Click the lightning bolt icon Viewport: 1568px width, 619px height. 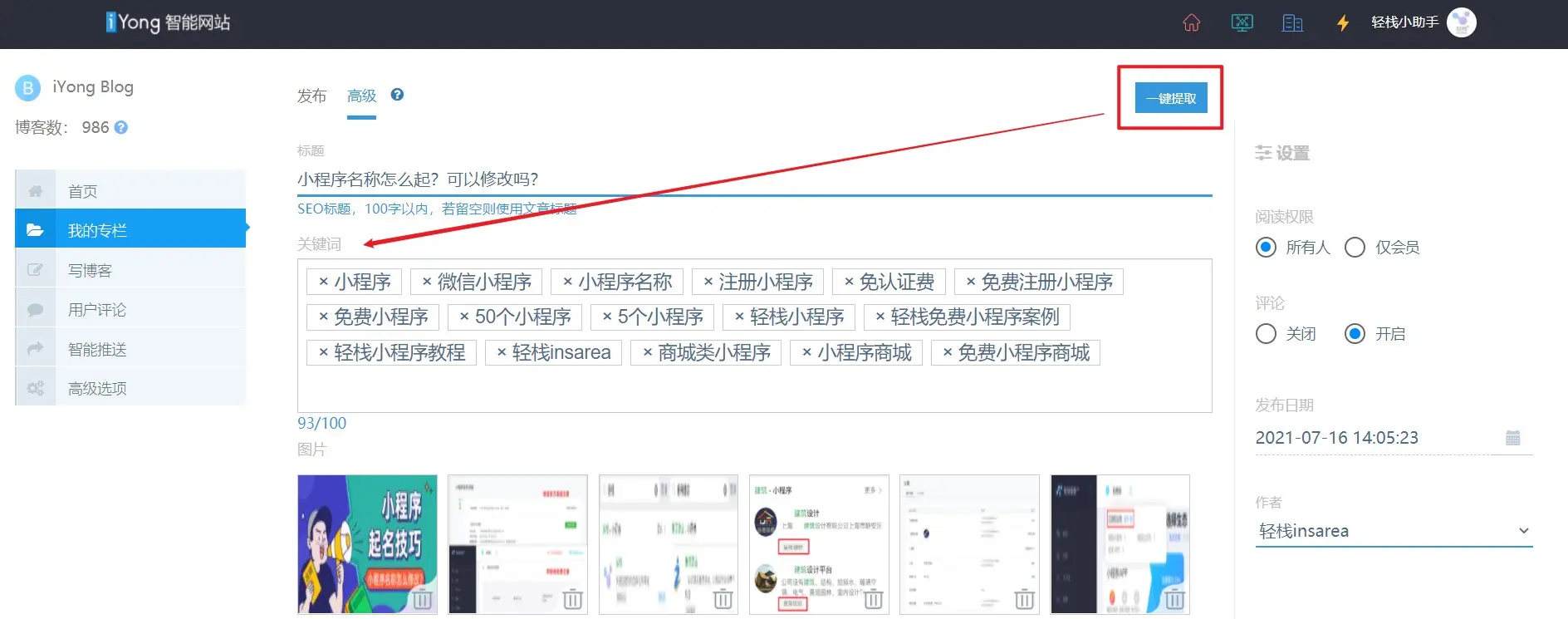1342,22
